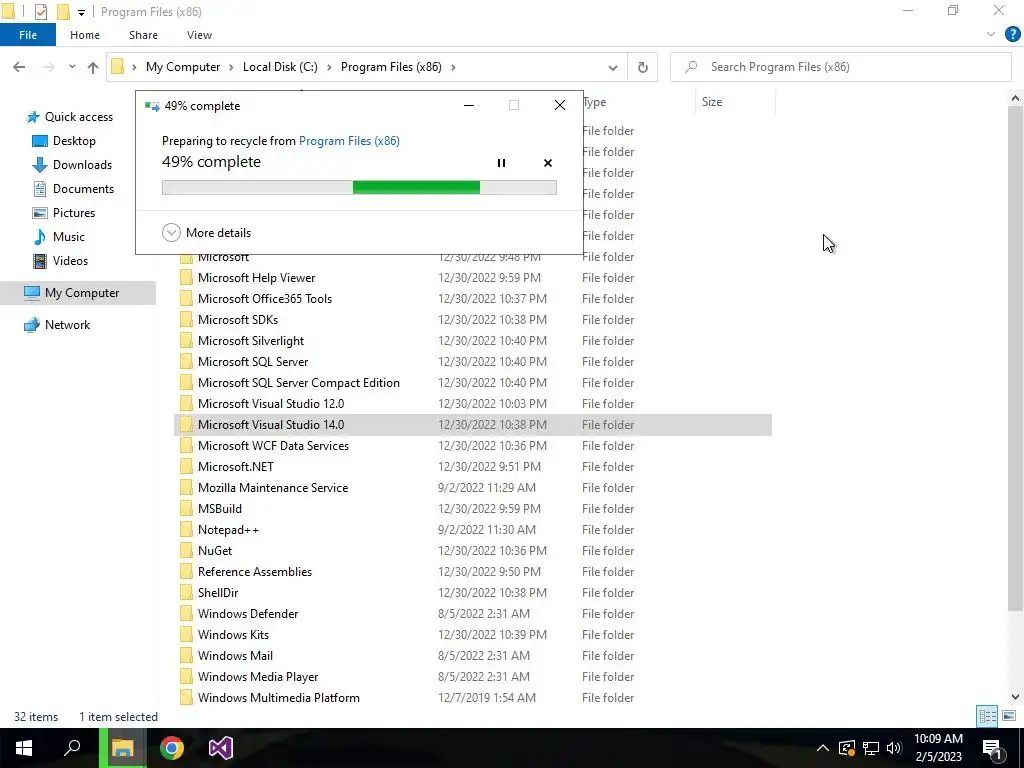The image size is (1024, 768).
Task: Cancel the recycle operation with X
Action: [x=548, y=163]
